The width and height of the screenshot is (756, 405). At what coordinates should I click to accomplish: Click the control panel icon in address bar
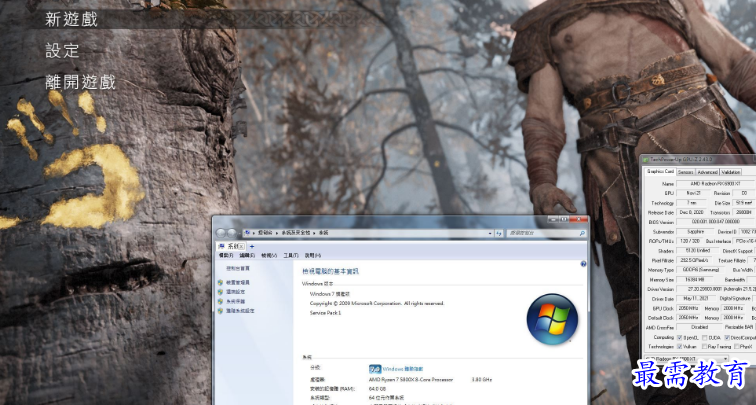point(247,233)
